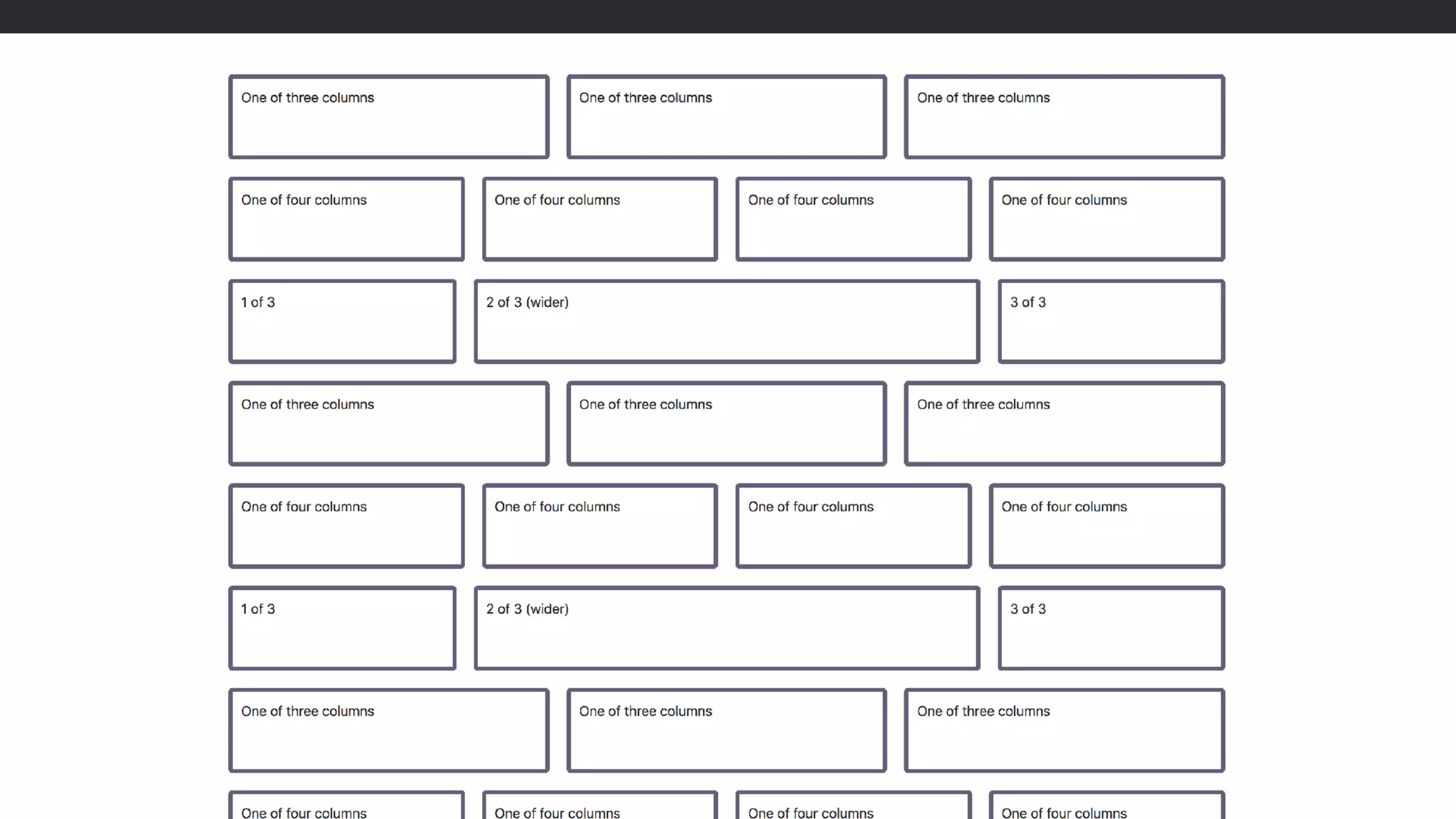Image resolution: width=1456 pixels, height=819 pixels.
Task: Click rightmost 'One of three columns' box in top row
Action: [x=1064, y=117]
